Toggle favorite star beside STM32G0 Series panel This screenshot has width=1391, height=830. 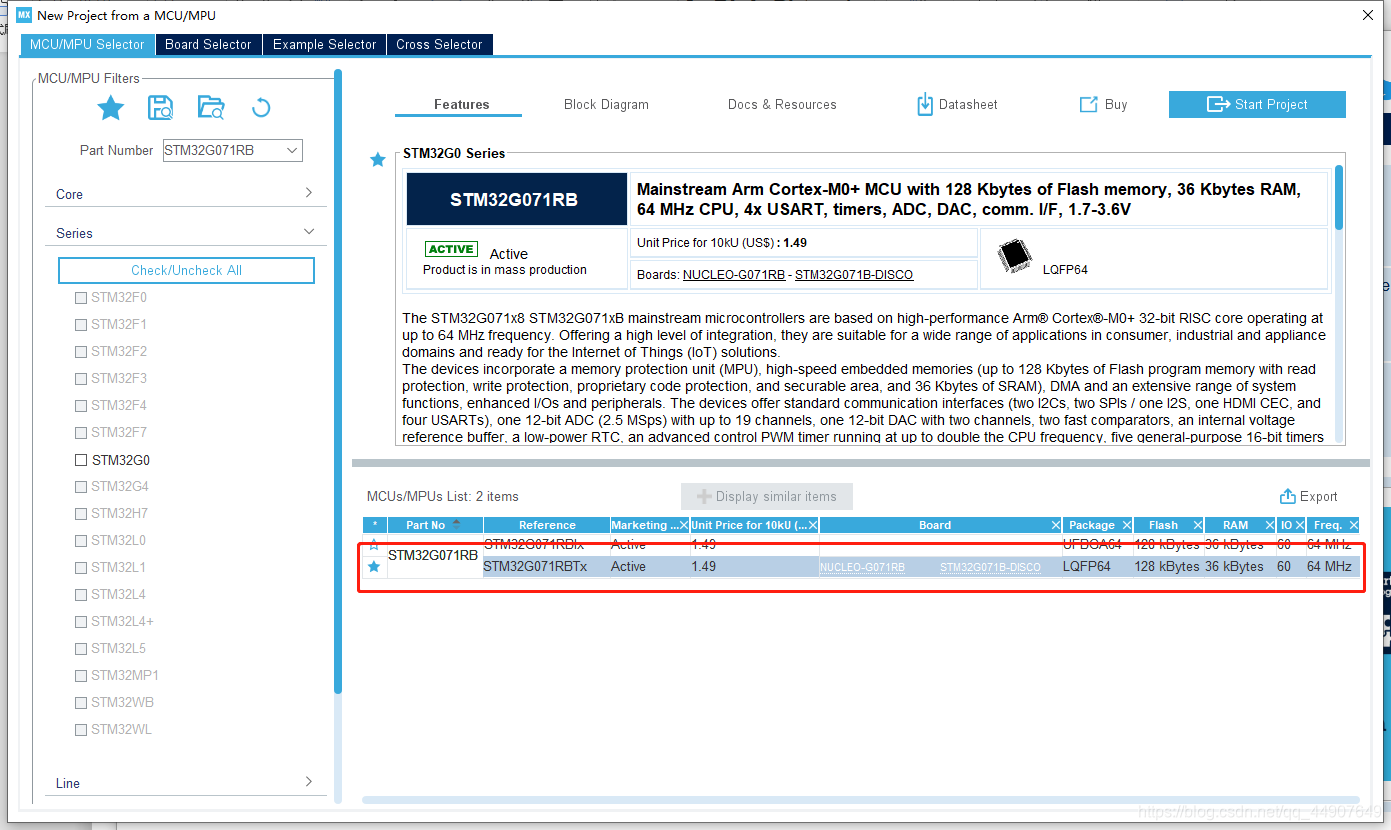[x=378, y=160]
